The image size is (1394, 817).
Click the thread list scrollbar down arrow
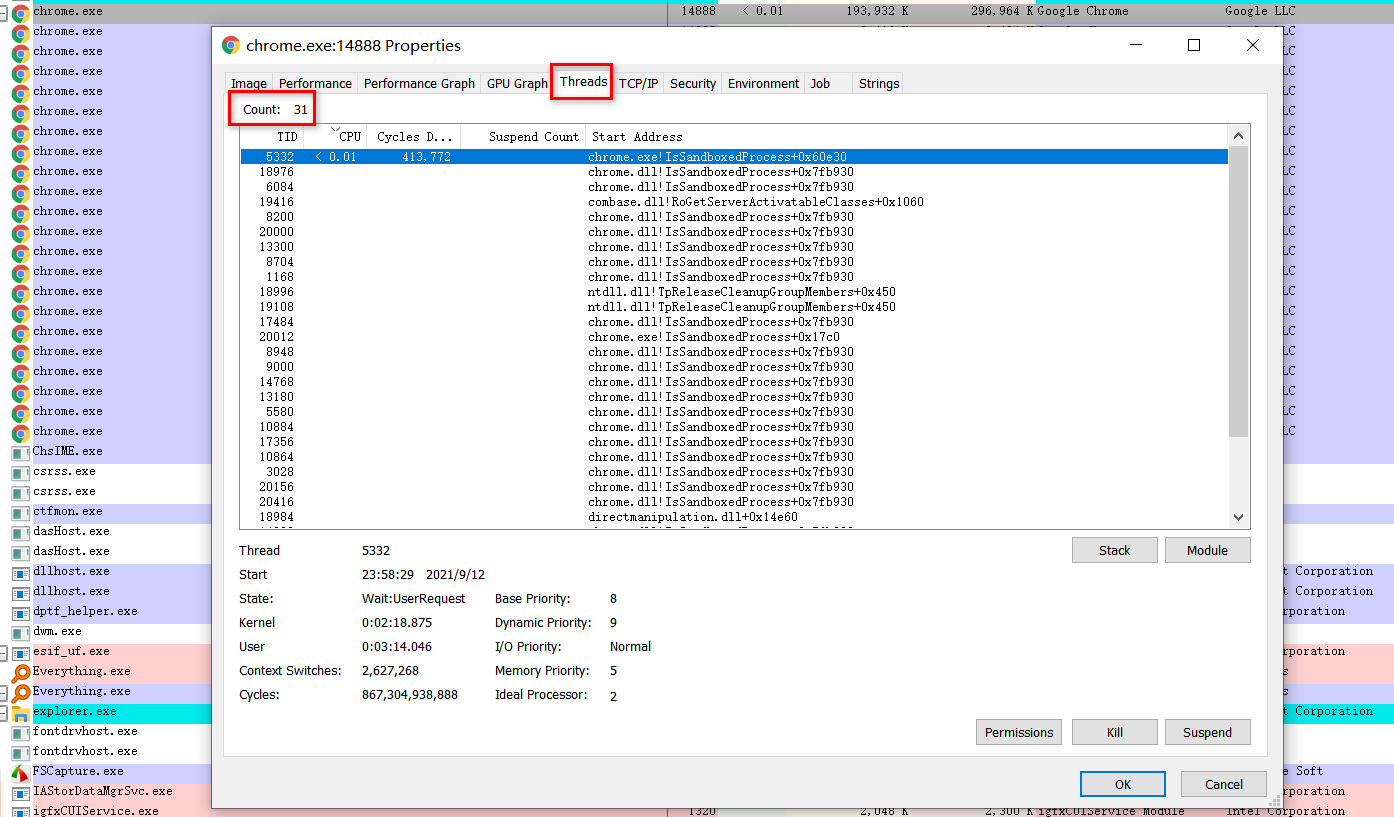tap(1239, 517)
